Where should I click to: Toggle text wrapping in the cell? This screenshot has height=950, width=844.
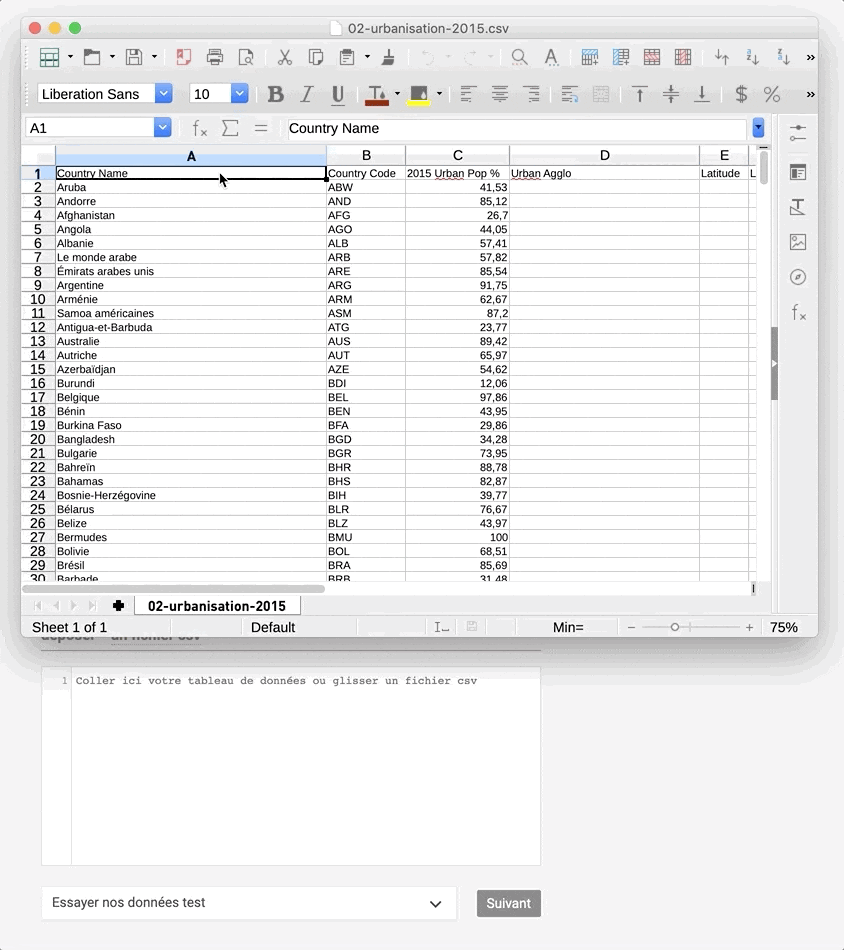tap(570, 95)
